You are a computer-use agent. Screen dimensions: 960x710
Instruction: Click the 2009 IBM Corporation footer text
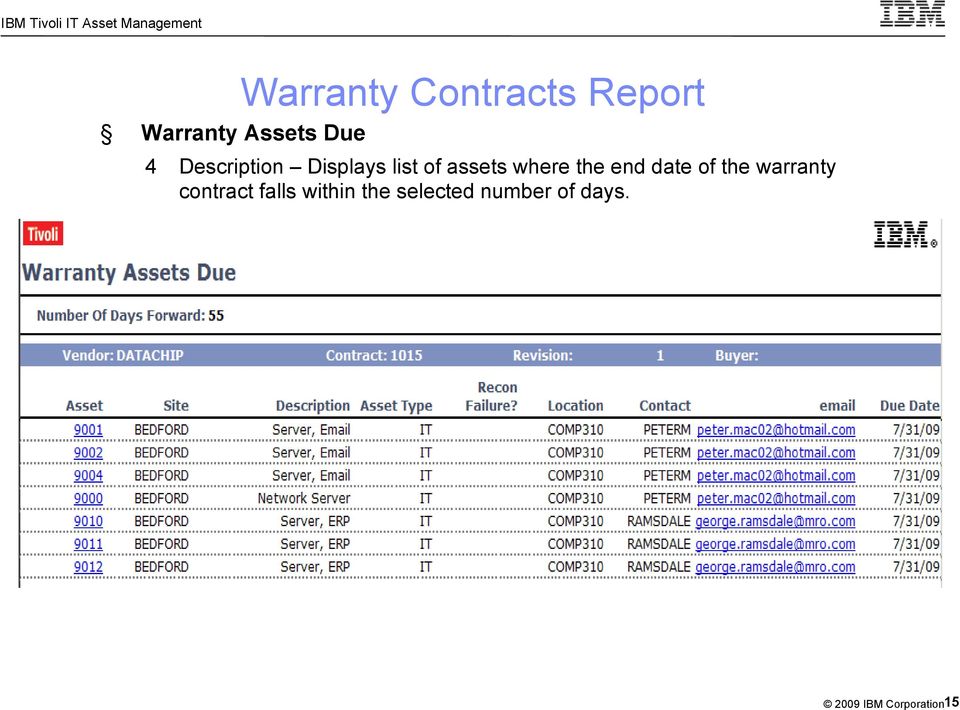click(x=883, y=703)
